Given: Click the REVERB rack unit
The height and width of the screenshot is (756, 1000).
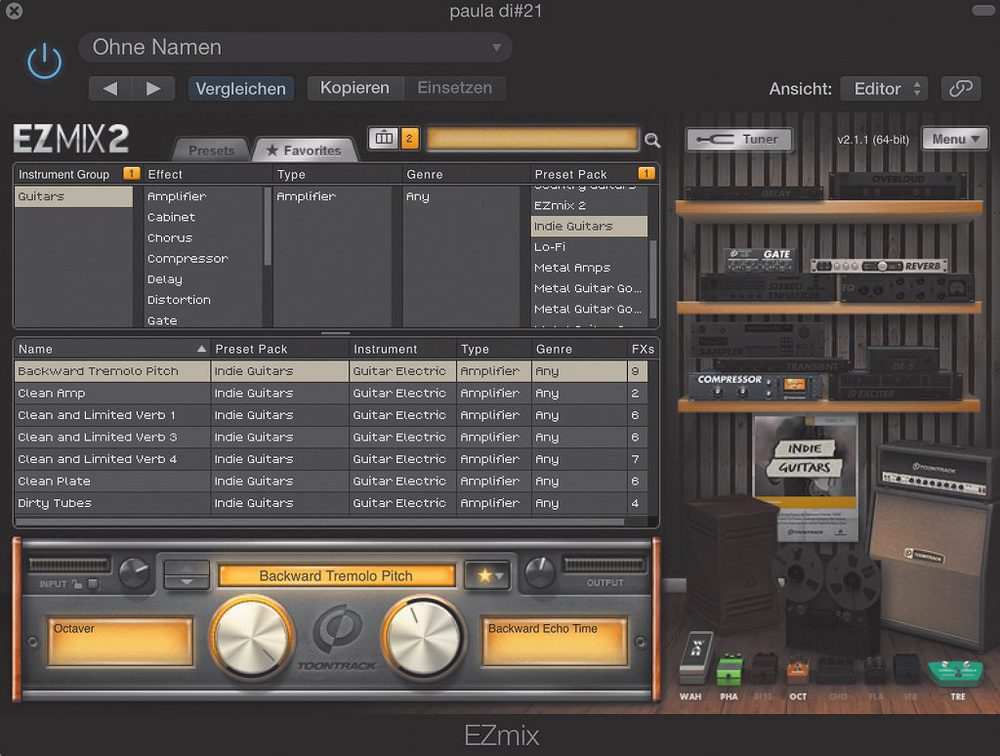Looking at the screenshot, I should 879,266.
